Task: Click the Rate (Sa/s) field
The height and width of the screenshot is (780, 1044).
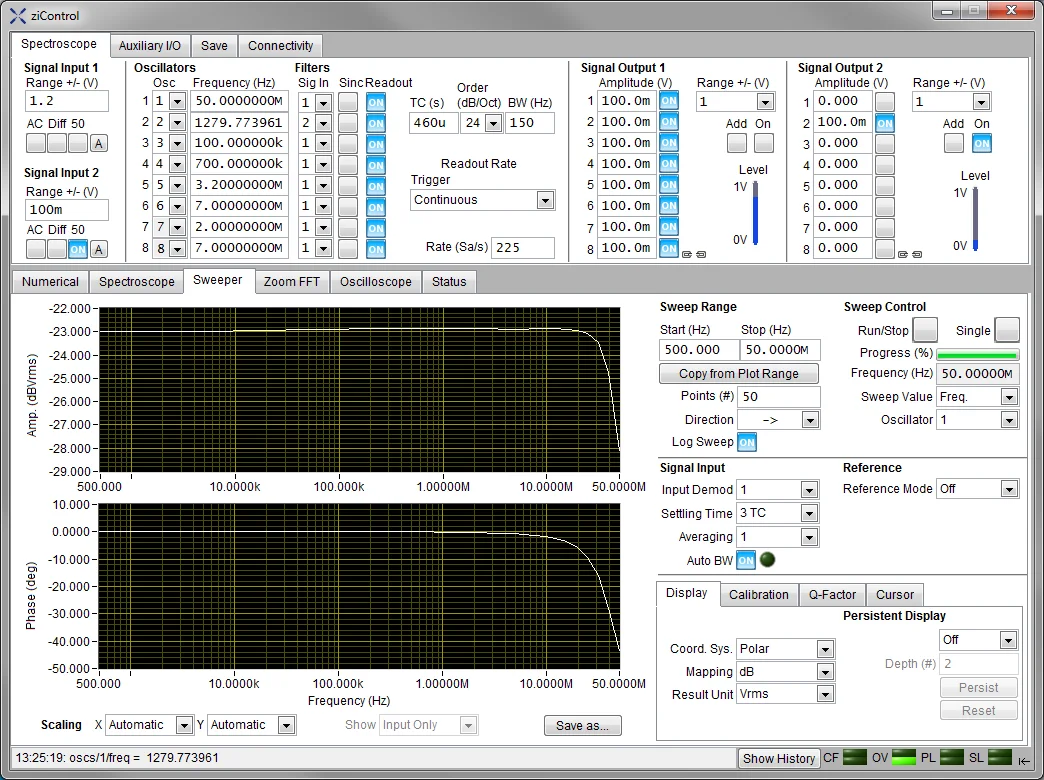Action: pyautogui.click(x=523, y=247)
